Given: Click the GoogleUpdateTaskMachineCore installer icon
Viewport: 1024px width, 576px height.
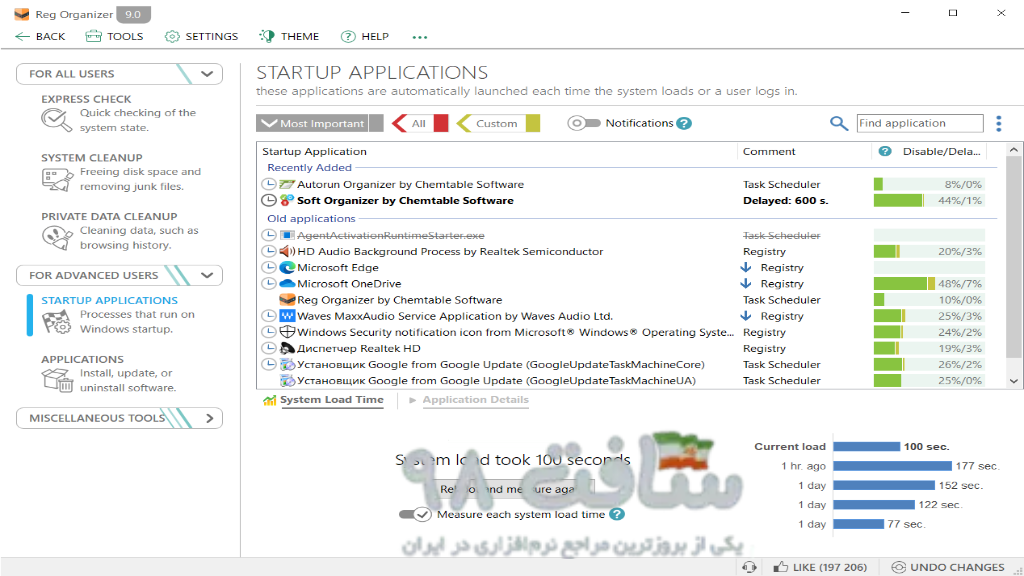Looking at the screenshot, I should 287,364.
